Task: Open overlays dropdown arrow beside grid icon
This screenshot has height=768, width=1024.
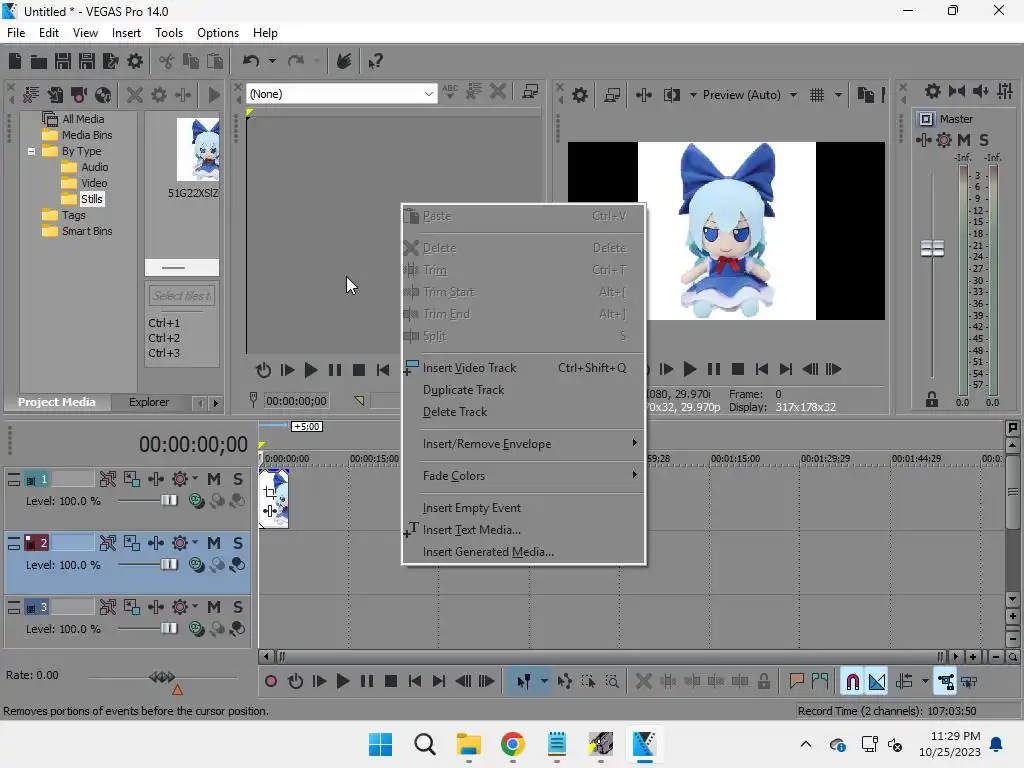Action: pos(839,95)
